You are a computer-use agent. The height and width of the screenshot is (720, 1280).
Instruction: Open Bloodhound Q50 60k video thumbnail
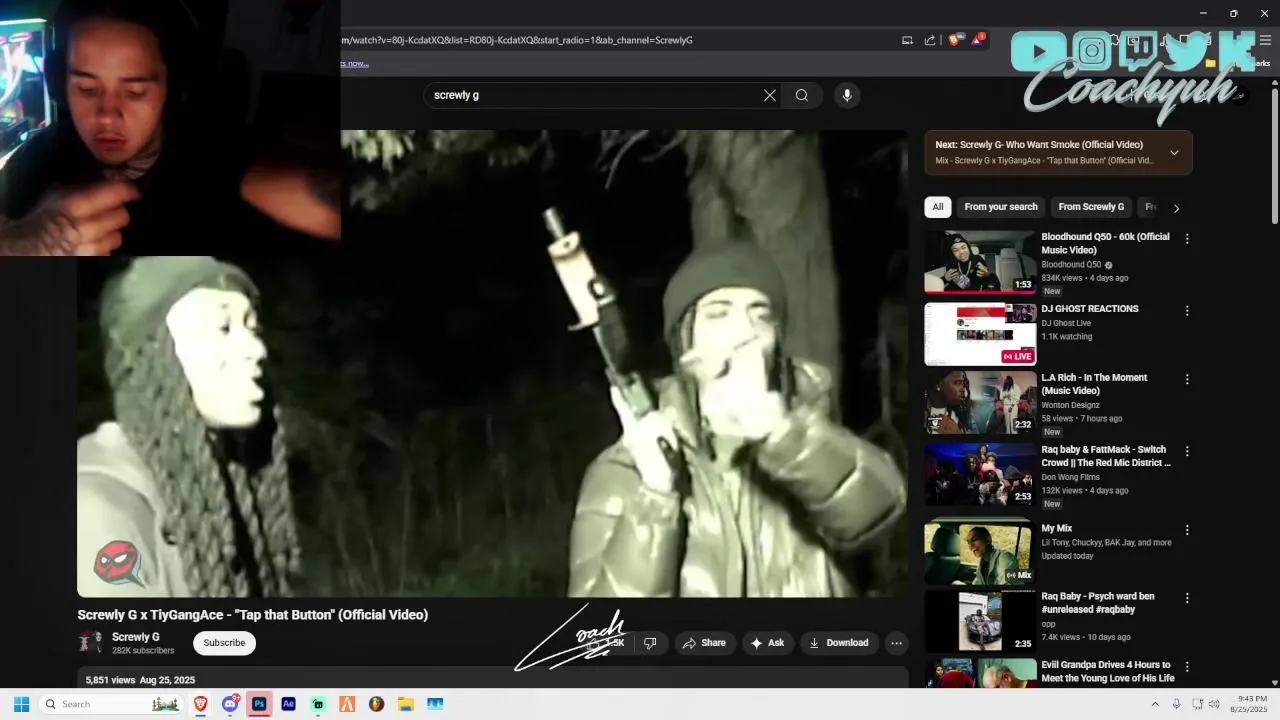click(x=980, y=262)
